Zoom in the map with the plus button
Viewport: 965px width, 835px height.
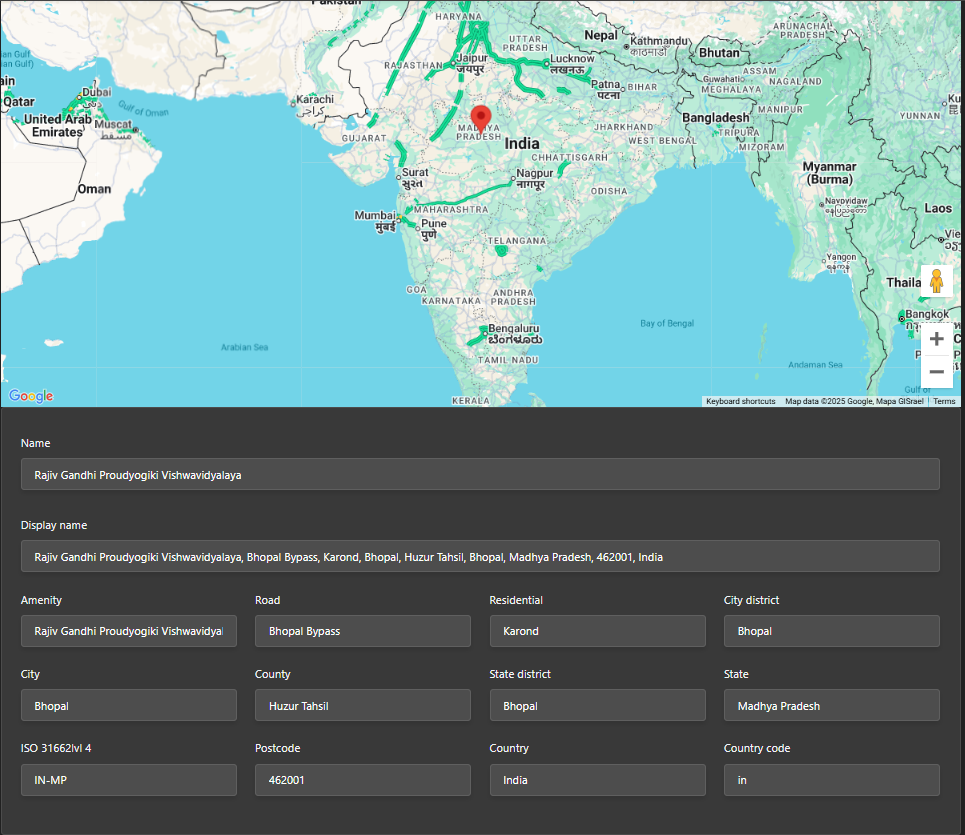click(936, 339)
